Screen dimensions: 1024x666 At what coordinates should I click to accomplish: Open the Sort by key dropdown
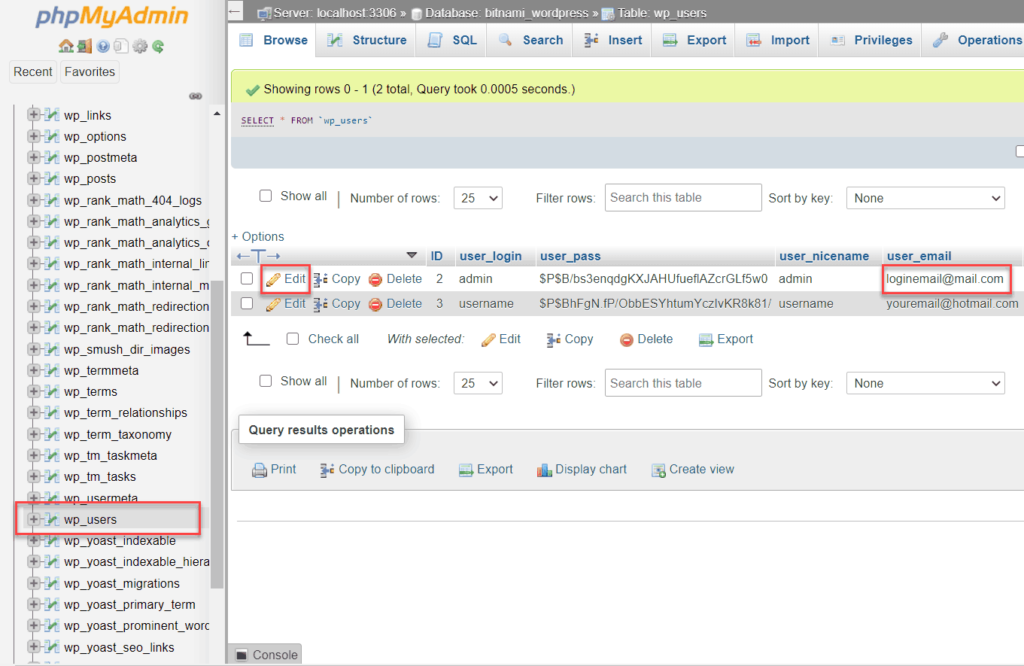tap(925, 197)
